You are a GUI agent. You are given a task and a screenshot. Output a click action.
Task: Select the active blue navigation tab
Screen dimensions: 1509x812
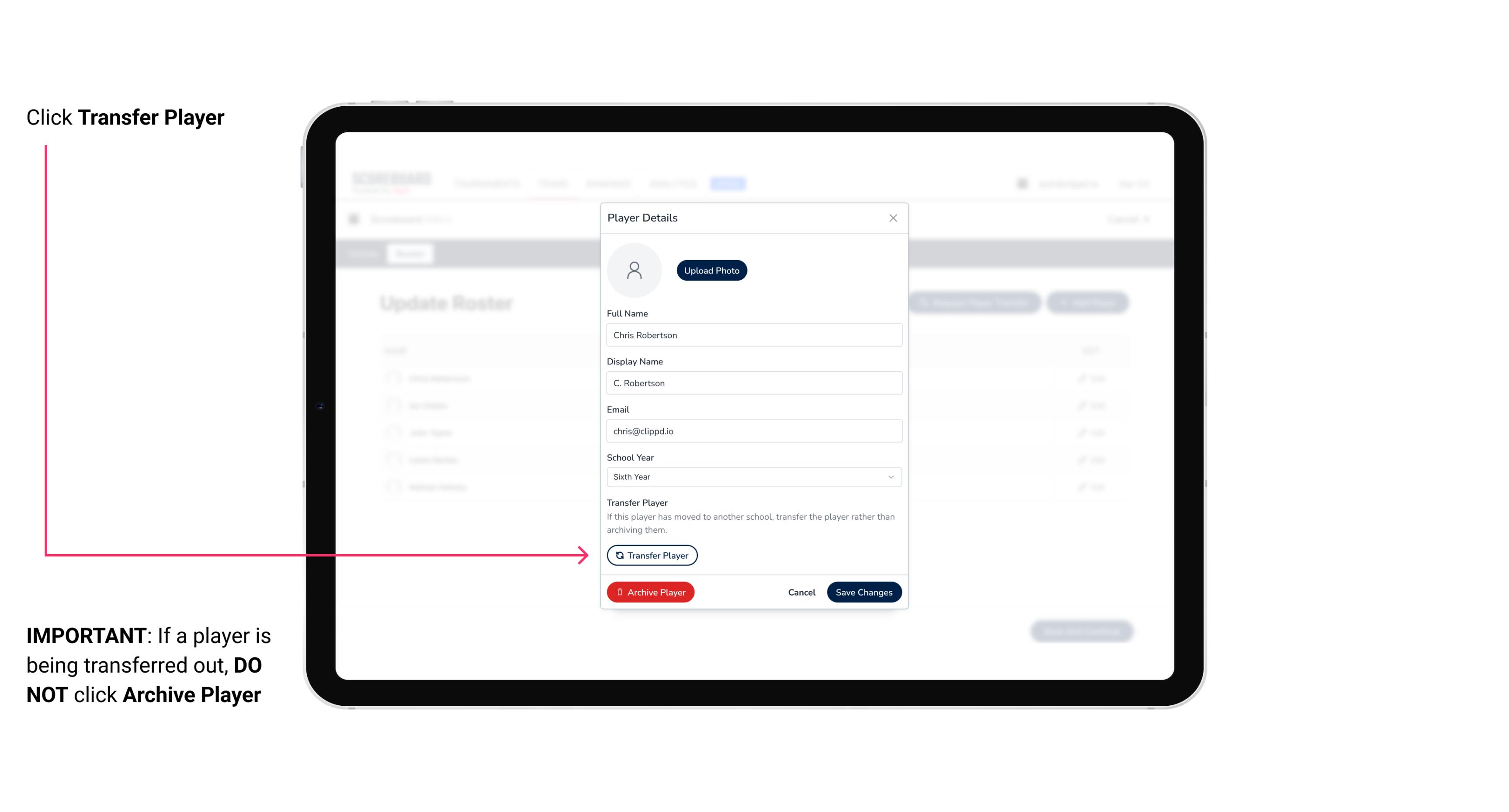pos(730,183)
